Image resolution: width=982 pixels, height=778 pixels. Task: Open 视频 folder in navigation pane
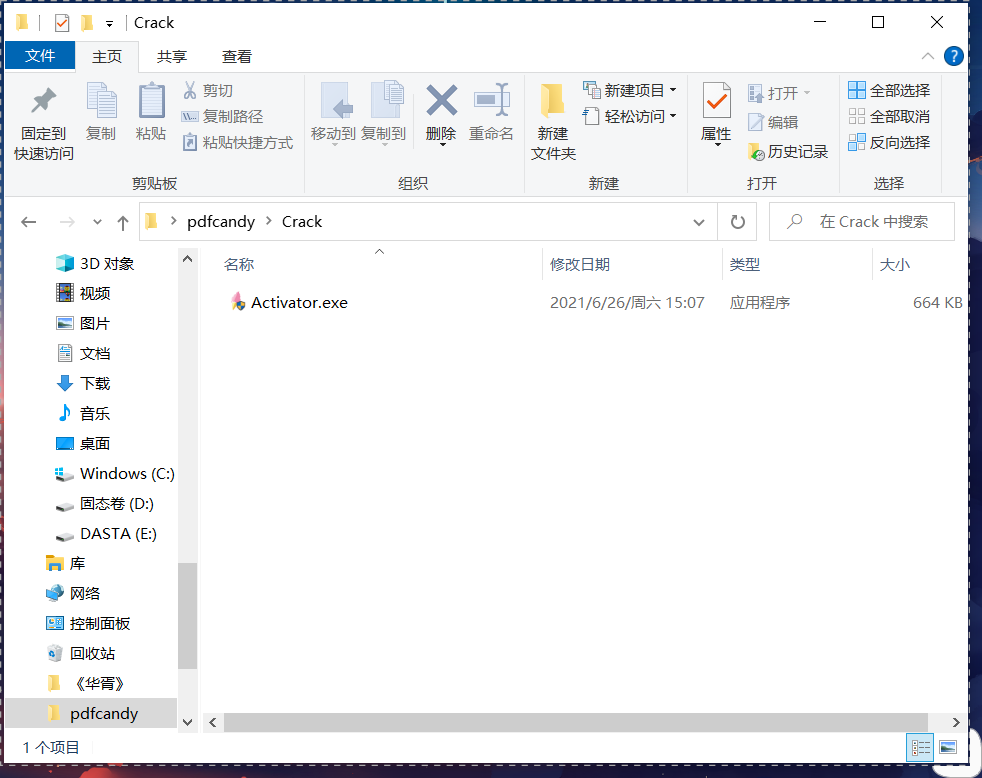[x=83, y=293]
